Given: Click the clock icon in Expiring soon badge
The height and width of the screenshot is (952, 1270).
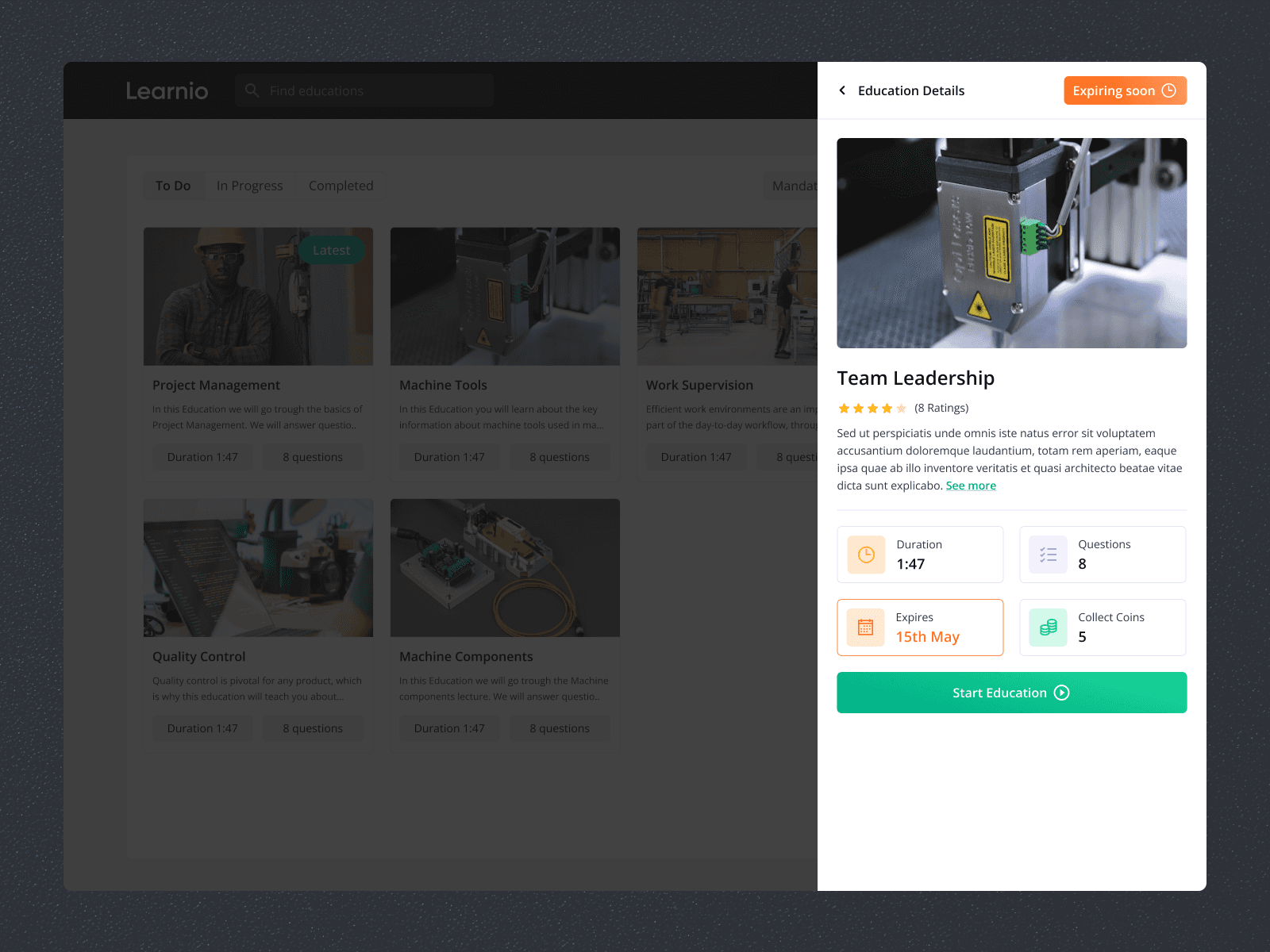Looking at the screenshot, I should (x=1168, y=90).
